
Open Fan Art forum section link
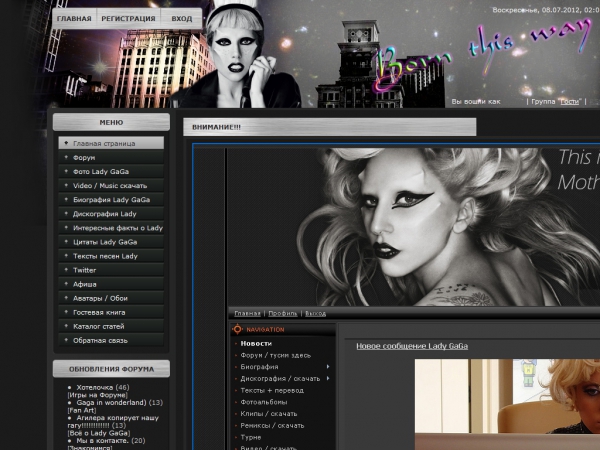(x=82, y=410)
